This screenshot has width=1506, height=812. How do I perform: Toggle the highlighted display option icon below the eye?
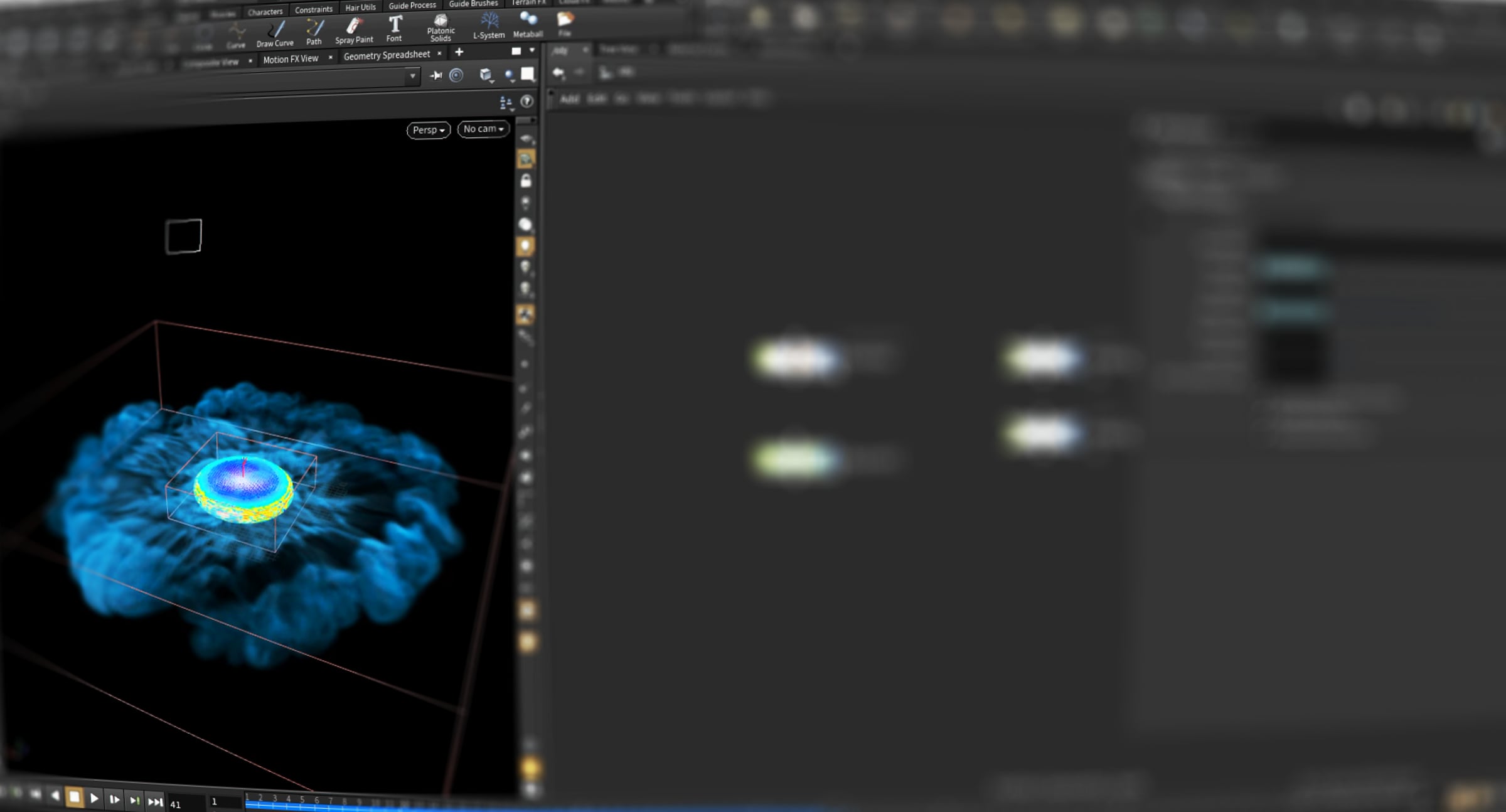(526, 159)
